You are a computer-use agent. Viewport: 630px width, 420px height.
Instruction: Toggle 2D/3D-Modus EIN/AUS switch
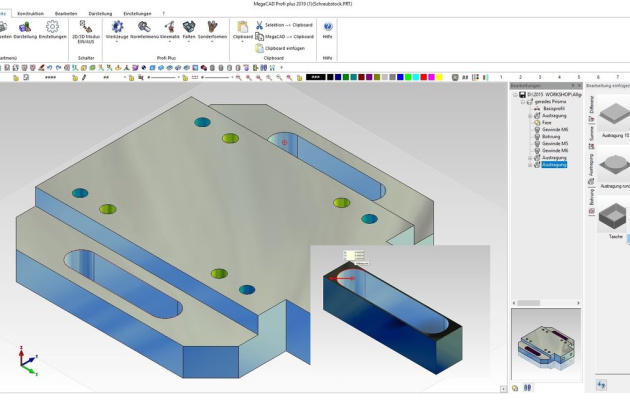tap(86, 29)
